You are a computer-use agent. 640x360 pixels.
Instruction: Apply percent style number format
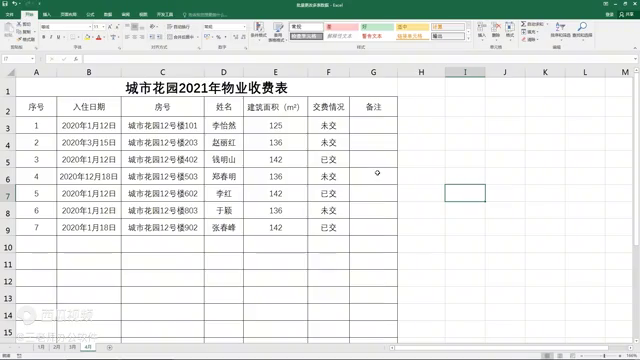[x=218, y=37]
